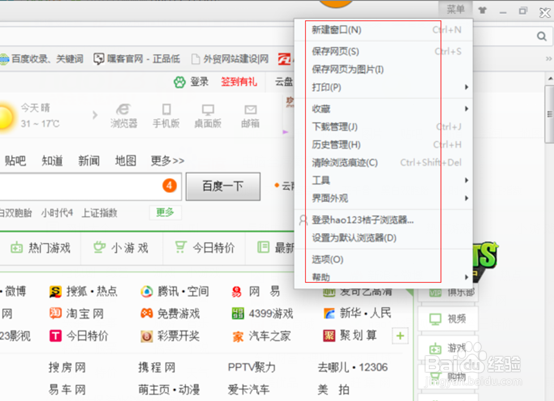Open the 视频 sidebar button

tap(448, 319)
